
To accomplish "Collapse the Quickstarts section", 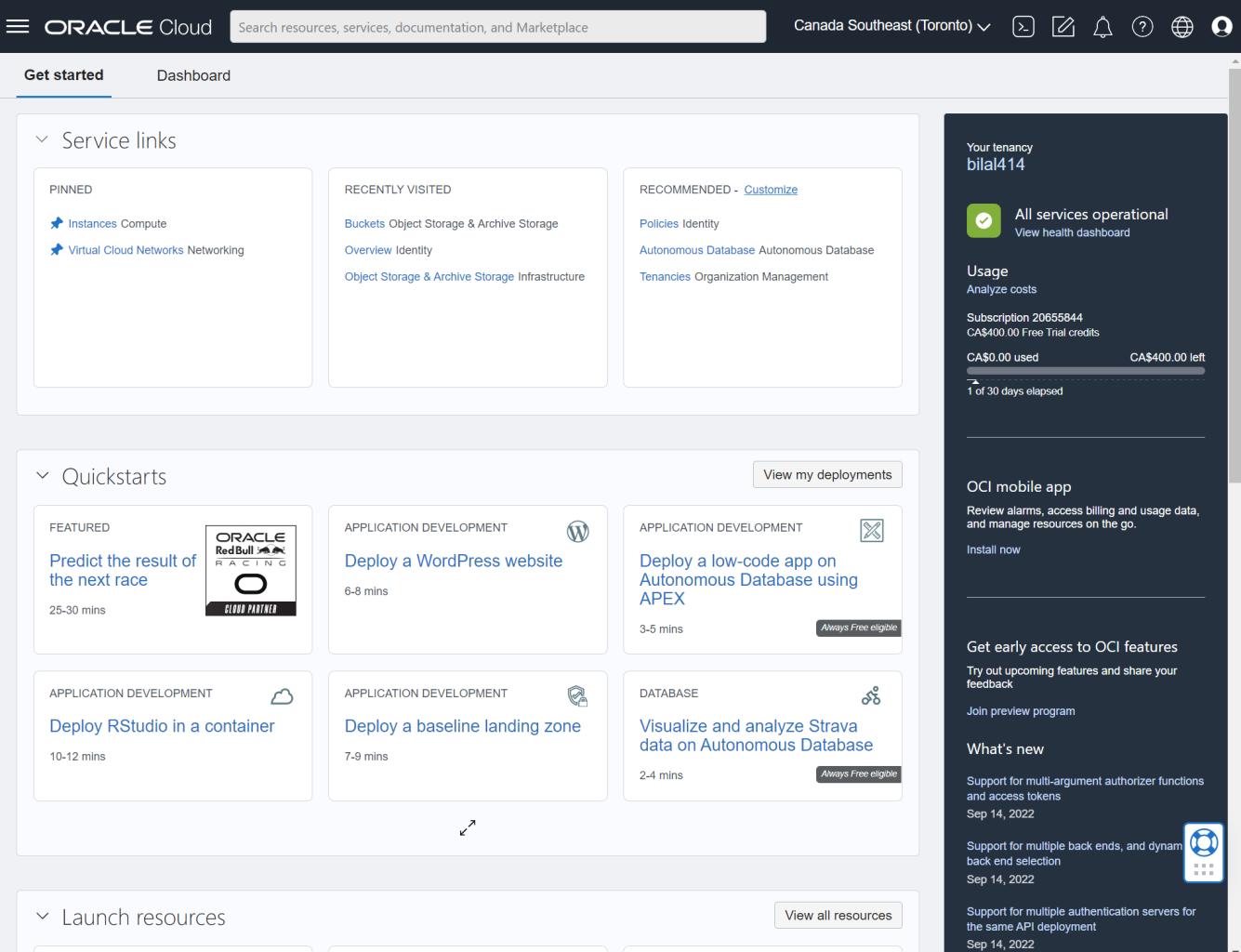I will click(42, 476).
